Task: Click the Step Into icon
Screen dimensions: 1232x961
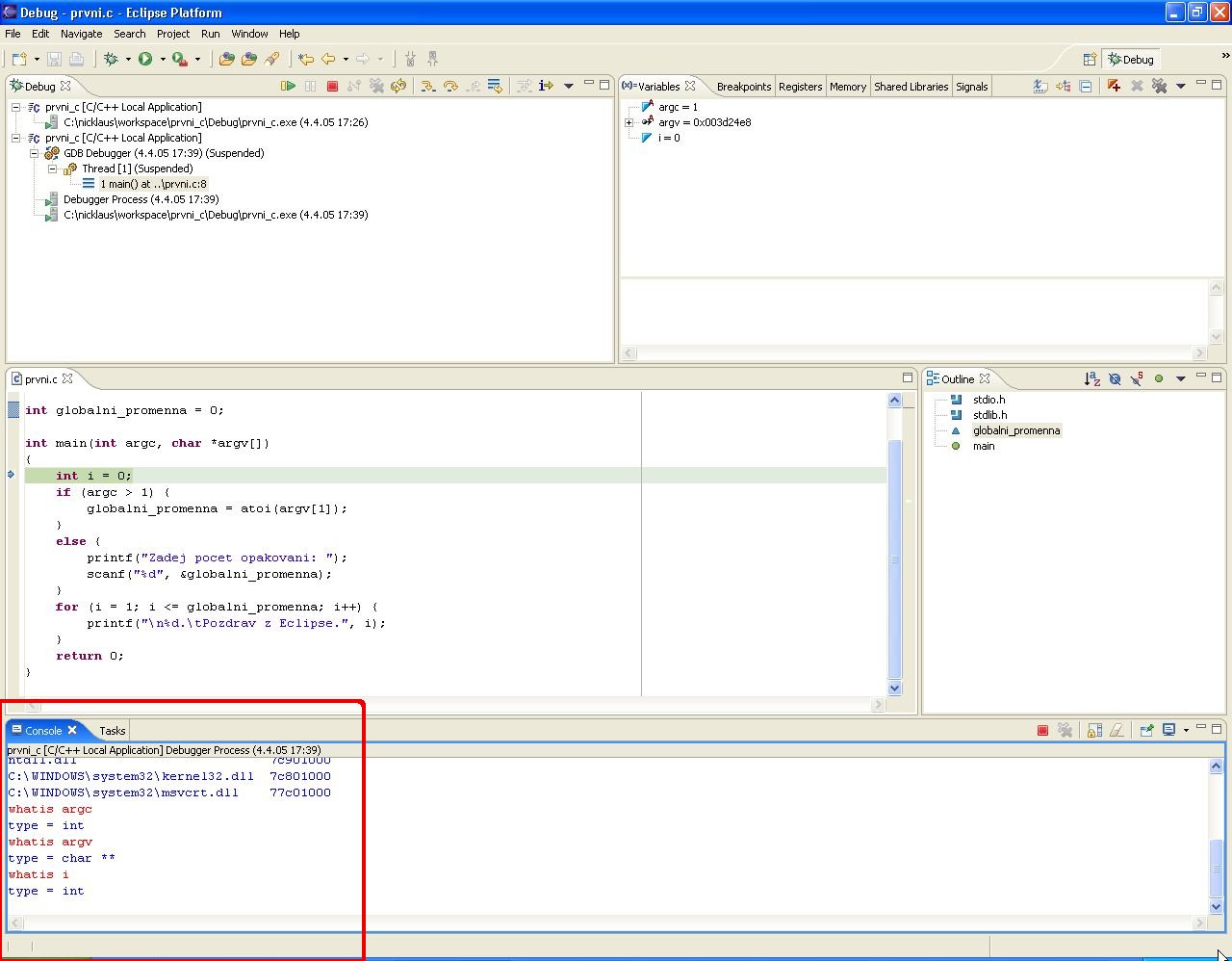Action: pyautogui.click(x=427, y=86)
